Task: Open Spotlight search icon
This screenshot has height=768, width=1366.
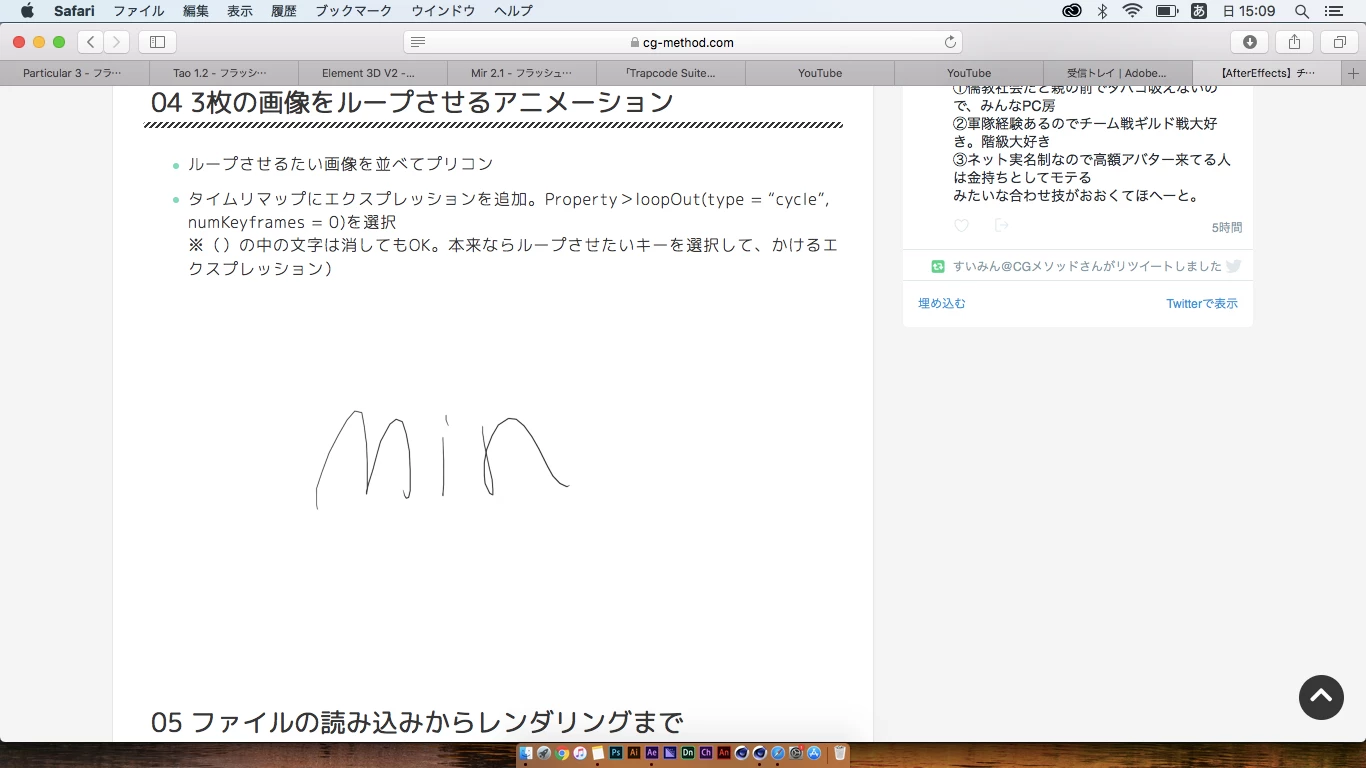Action: tap(1302, 11)
